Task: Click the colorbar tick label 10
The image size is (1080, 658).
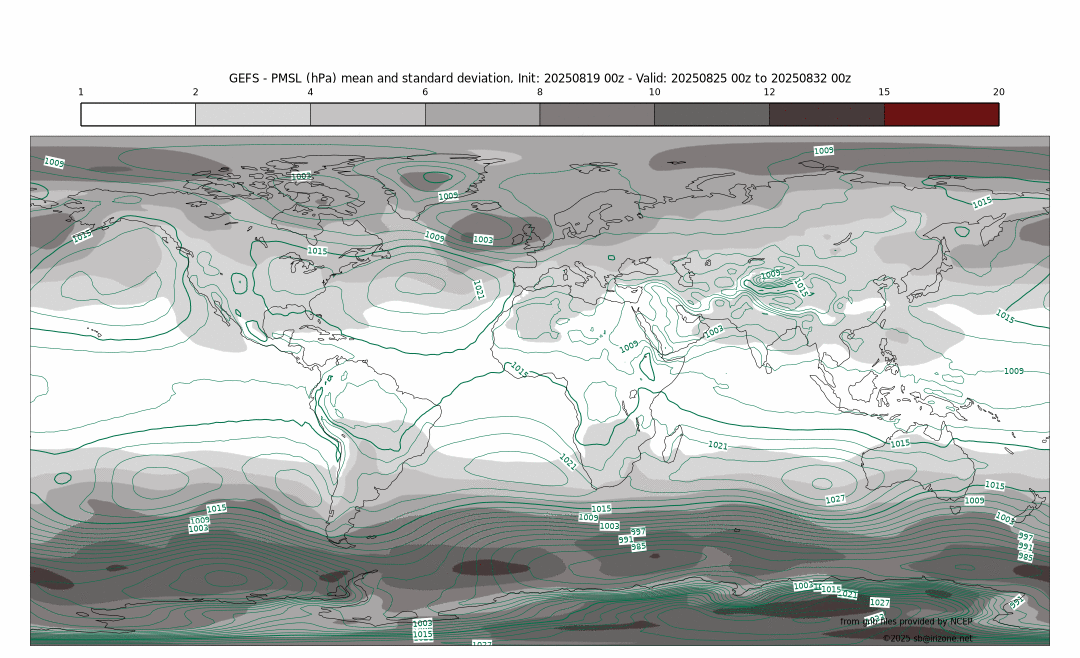Action: [x=654, y=92]
